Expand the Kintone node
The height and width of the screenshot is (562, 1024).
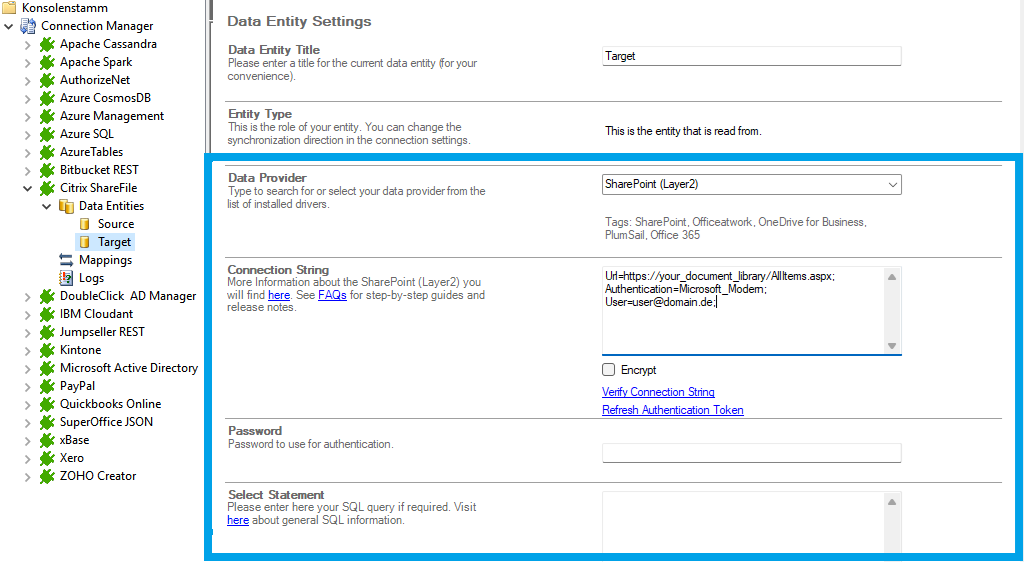(27, 351)
